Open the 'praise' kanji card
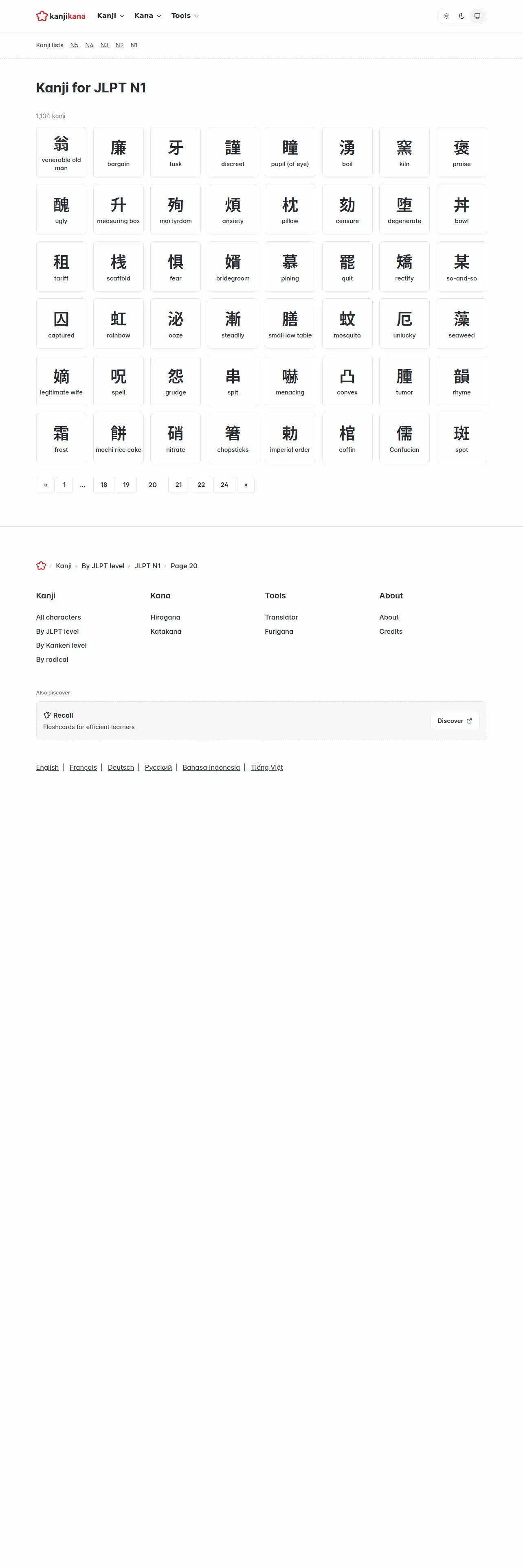This screenshot has width=523, height=1568. pos(461,152)
